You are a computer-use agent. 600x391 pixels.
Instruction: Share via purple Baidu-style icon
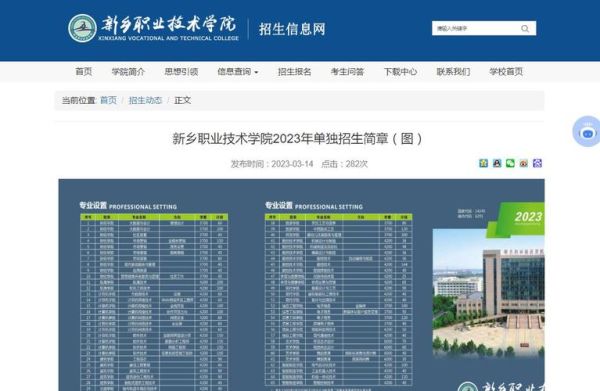pos(537,163)
